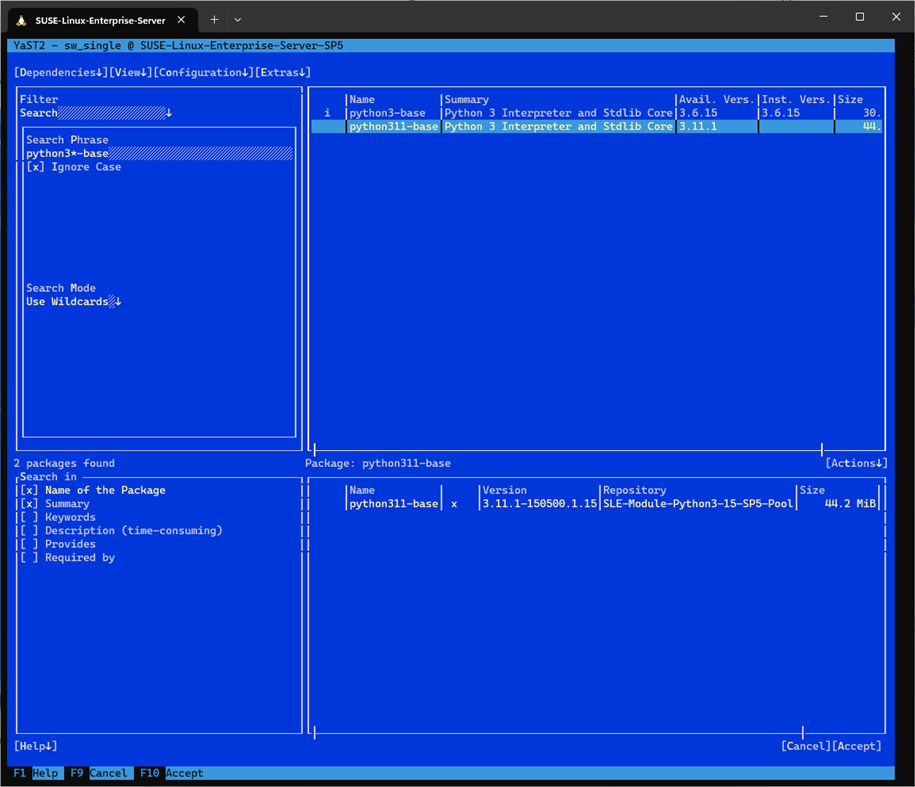Screen dimensions: 915x787
Task: Click SLE-Module-Python3-15-SP5-Pool repository cell
Action: coord(698,503)
